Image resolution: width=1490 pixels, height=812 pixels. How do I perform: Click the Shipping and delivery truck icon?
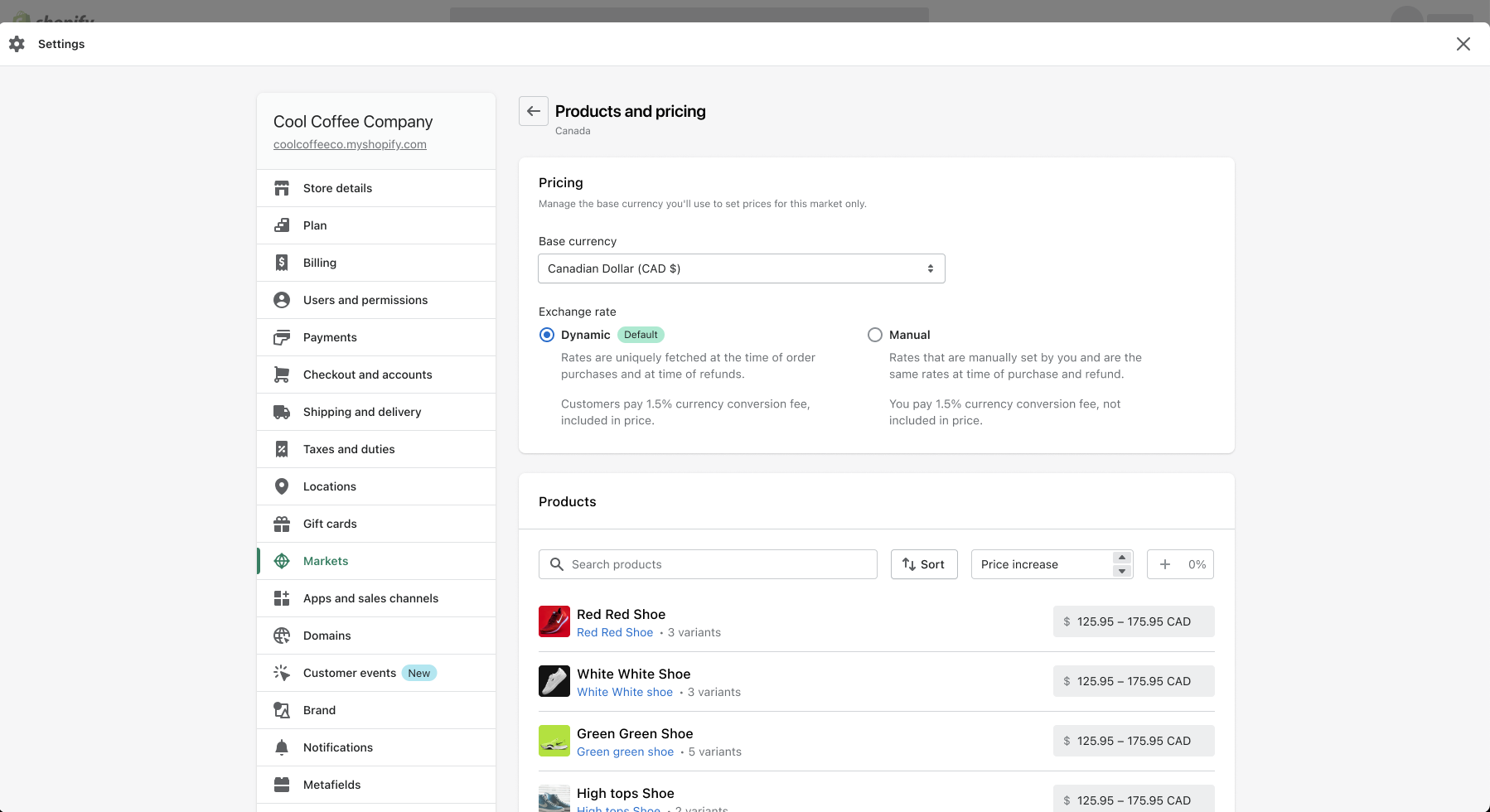(282, 412)
